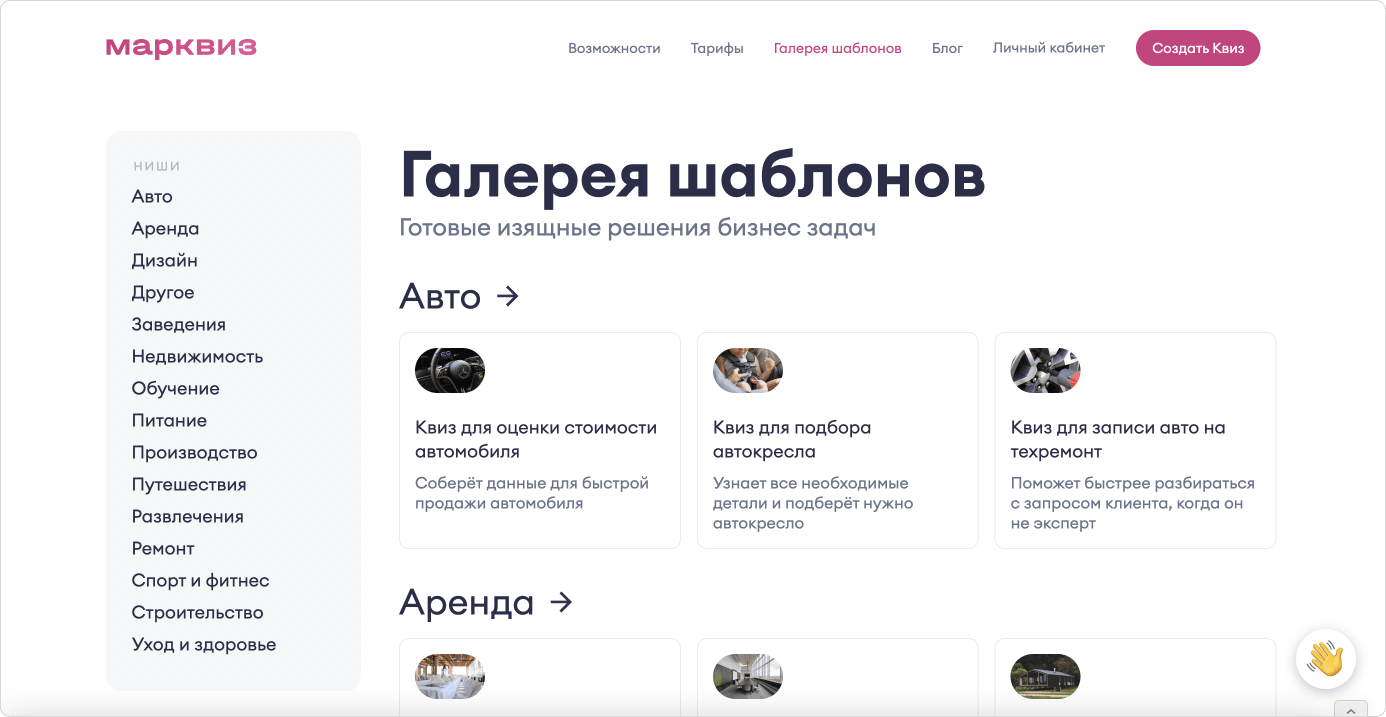Open the waving hand chat widget
The image size is (1386, 717).
tap(1325, 659)
